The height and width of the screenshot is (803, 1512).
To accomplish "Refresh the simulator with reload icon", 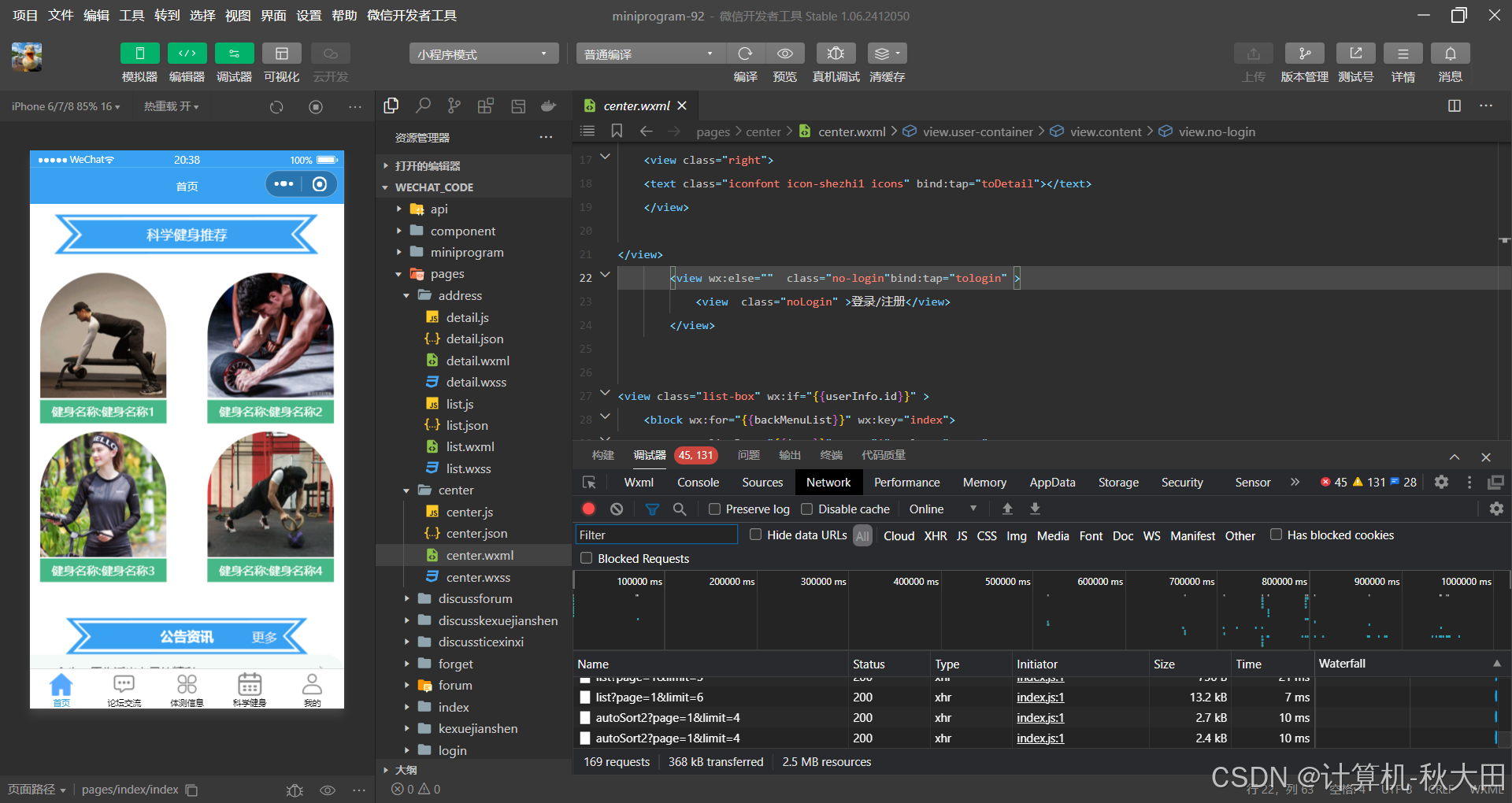I will tap(276, 107).
